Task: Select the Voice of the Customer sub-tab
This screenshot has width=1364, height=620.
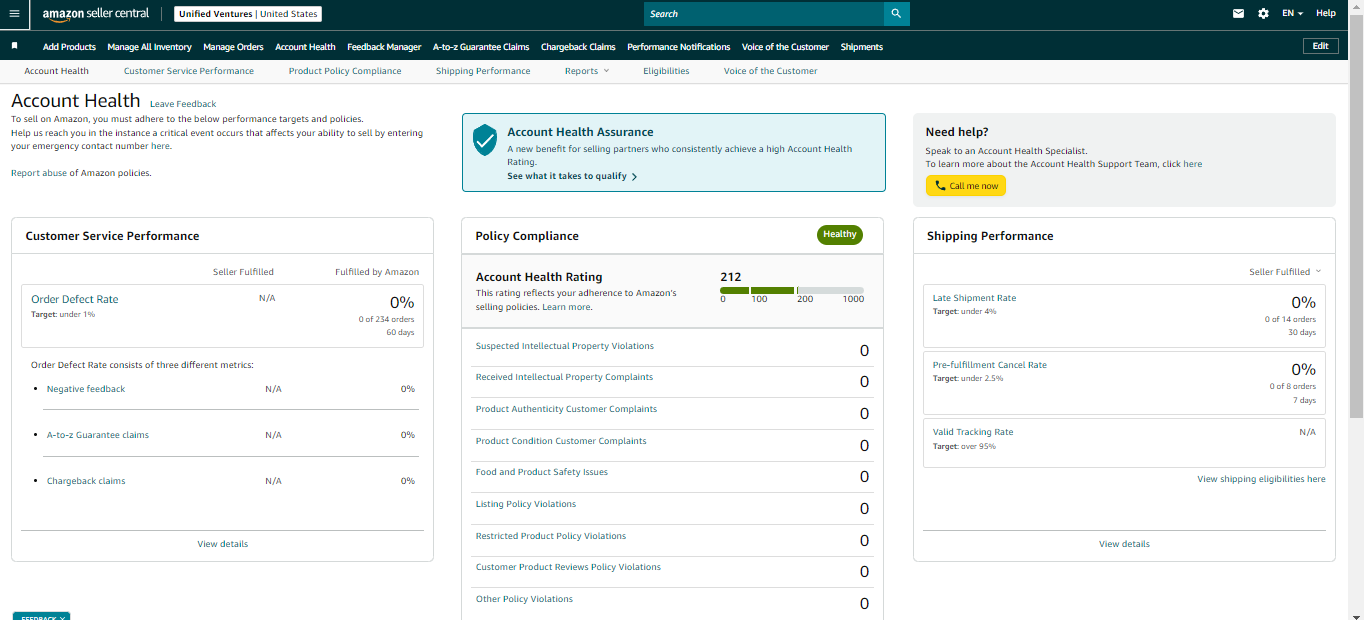Action: point(770,71)
